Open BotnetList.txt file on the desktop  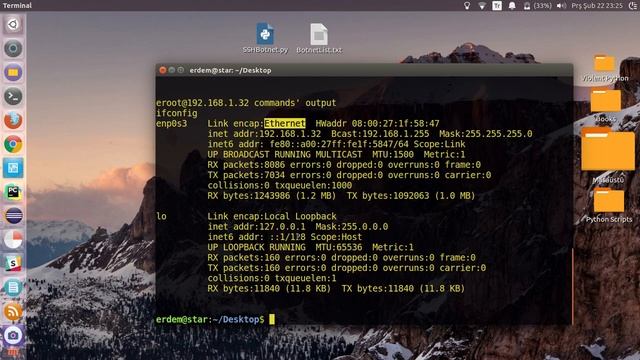click(319, 38)
